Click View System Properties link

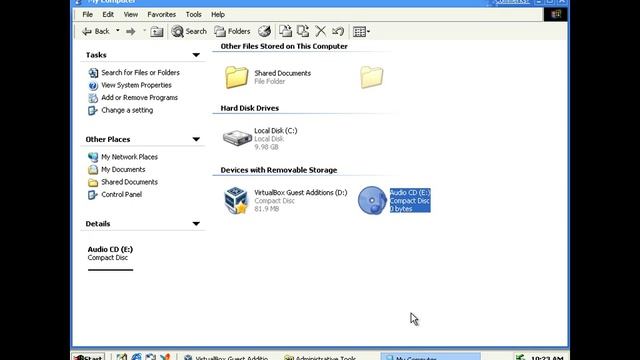pyautogui.click(x=136, y=85)
